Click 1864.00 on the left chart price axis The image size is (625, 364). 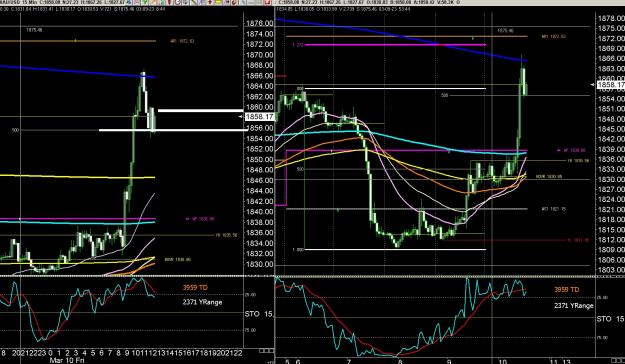[259, 86]
